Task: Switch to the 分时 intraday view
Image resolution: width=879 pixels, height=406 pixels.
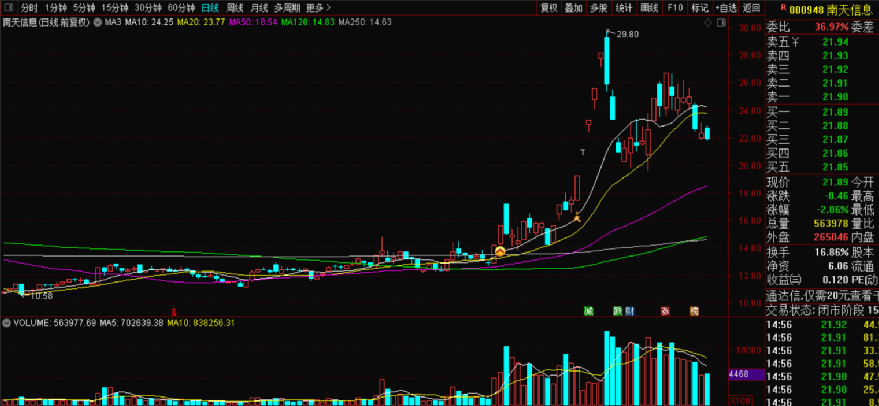Action: 28,7
